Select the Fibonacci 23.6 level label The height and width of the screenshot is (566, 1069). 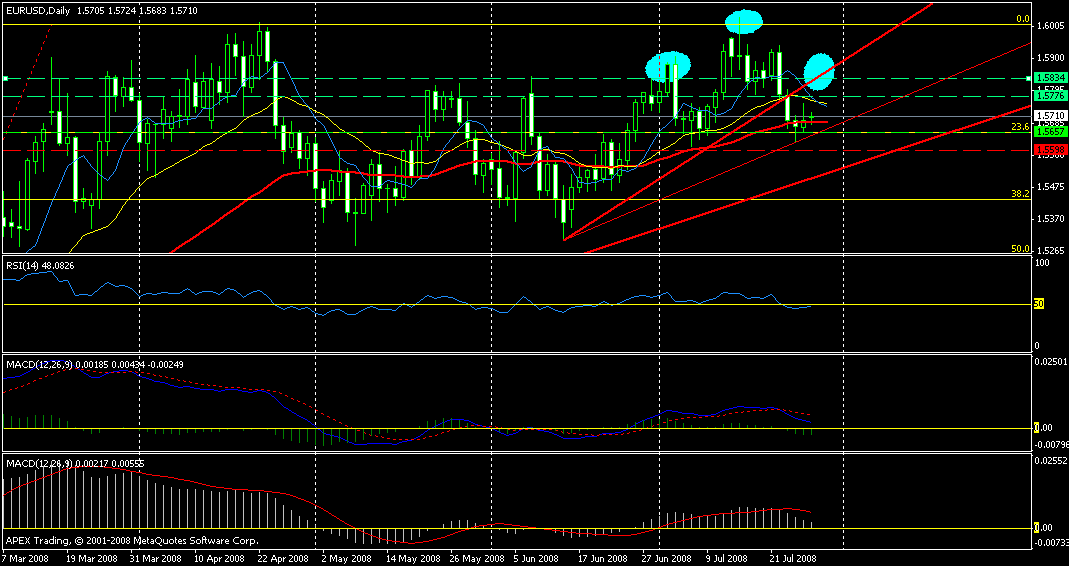pos(1021,127)
